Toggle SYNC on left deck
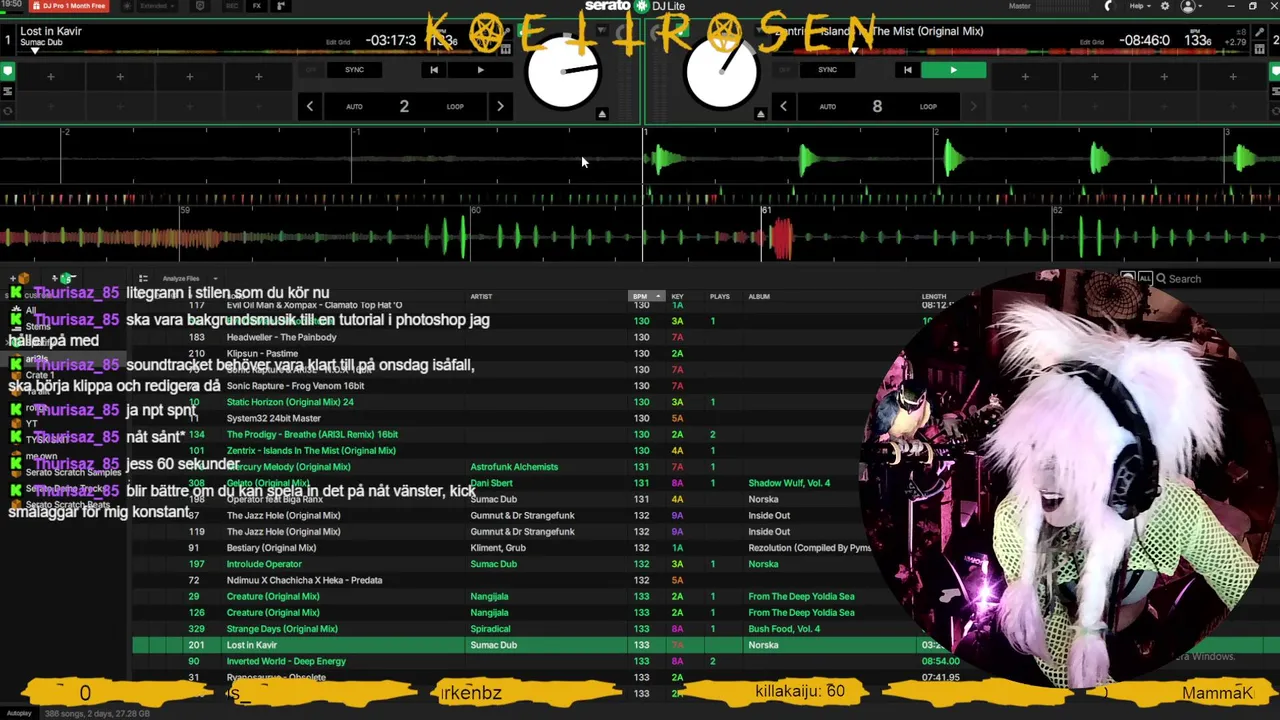 (x=354, y=70)
